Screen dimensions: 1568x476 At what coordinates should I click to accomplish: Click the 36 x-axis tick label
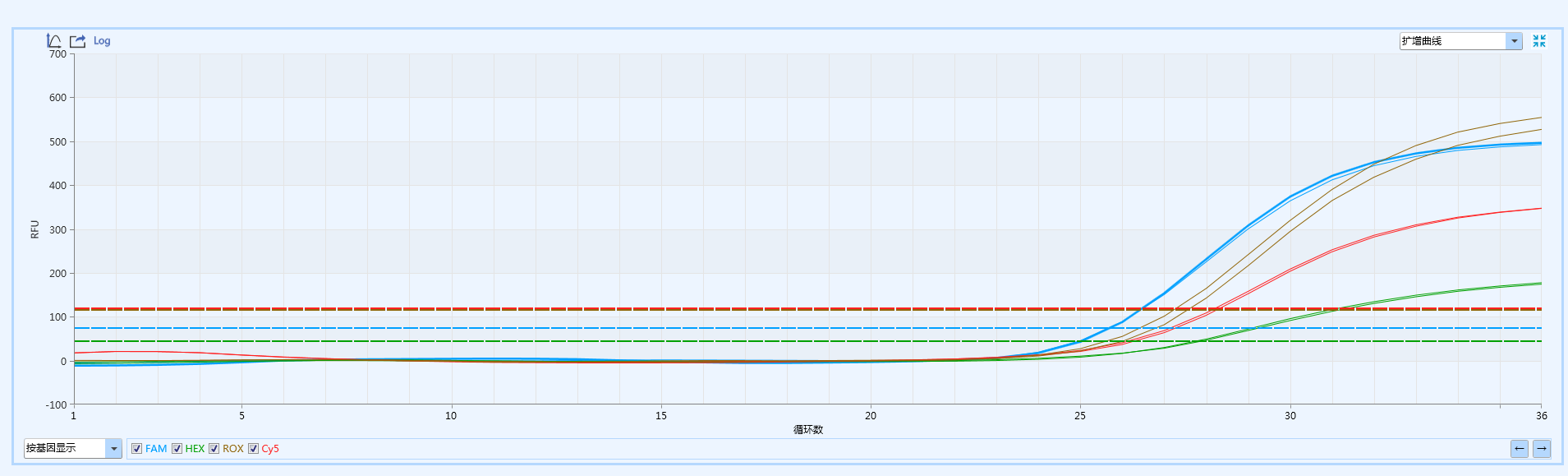(1542, 416)
